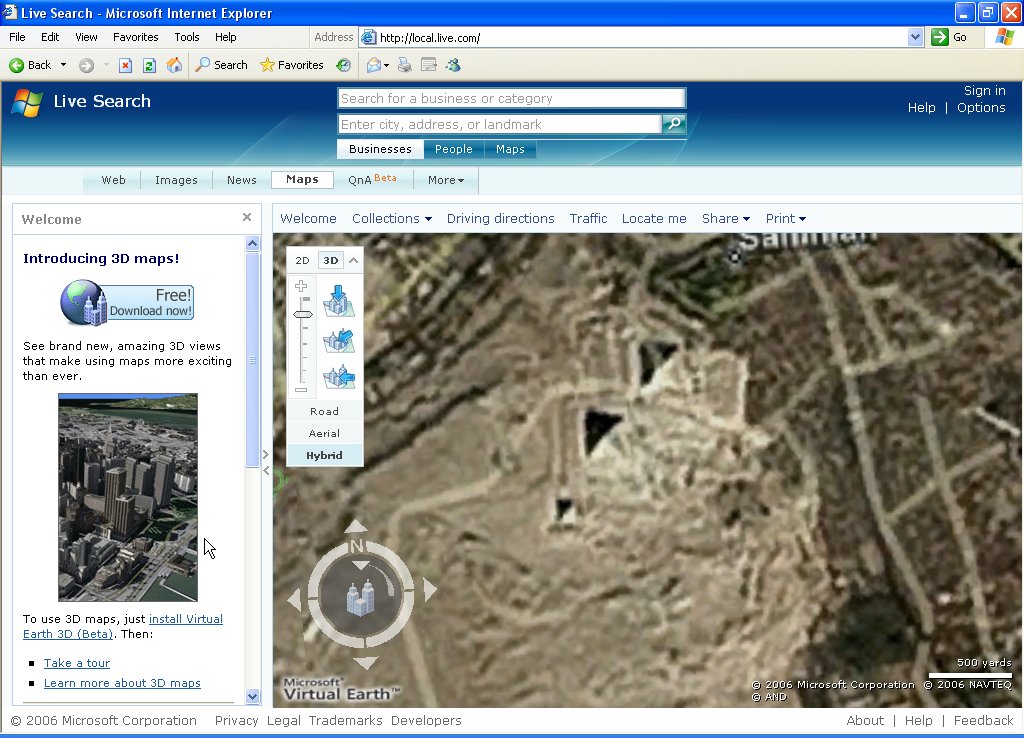Select Hybrid map style
1024x738 pixels.
(x=325, y=455)
